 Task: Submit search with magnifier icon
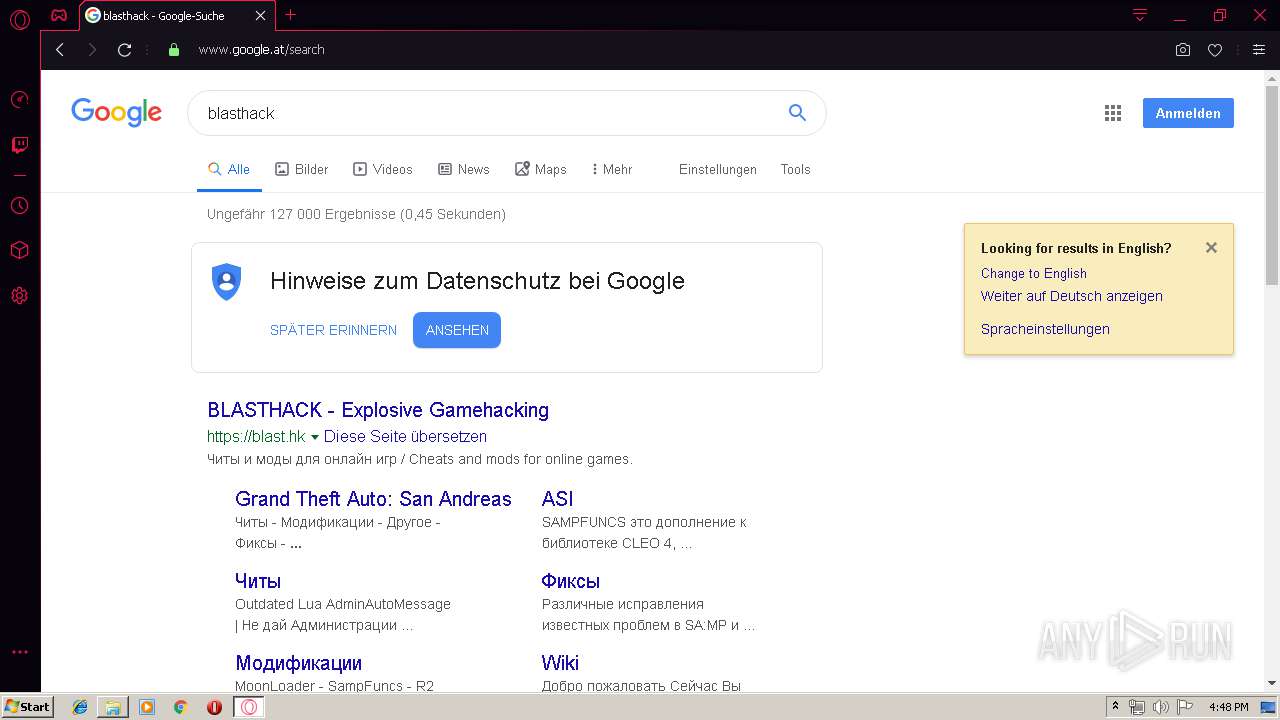tap(797, 113)
